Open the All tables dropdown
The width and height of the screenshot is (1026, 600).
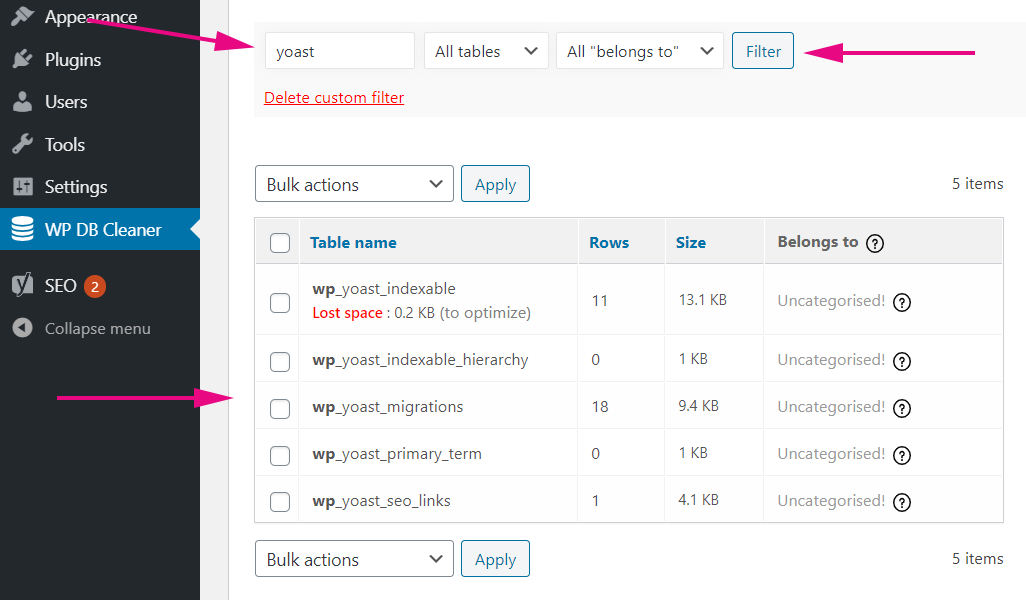[486, 51]
